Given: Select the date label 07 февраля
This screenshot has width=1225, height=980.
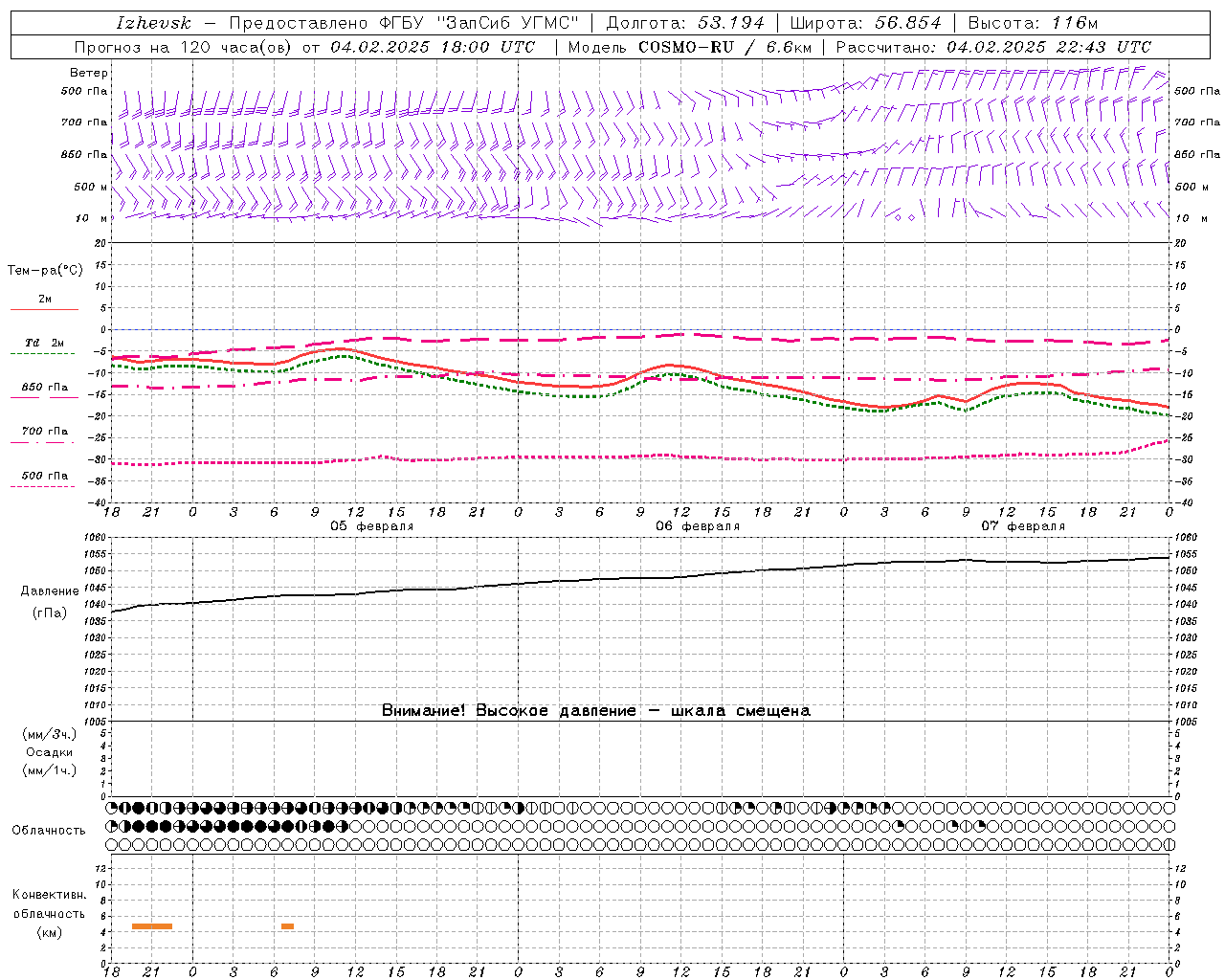Looking at the screenshot, I should point(1022,526).
